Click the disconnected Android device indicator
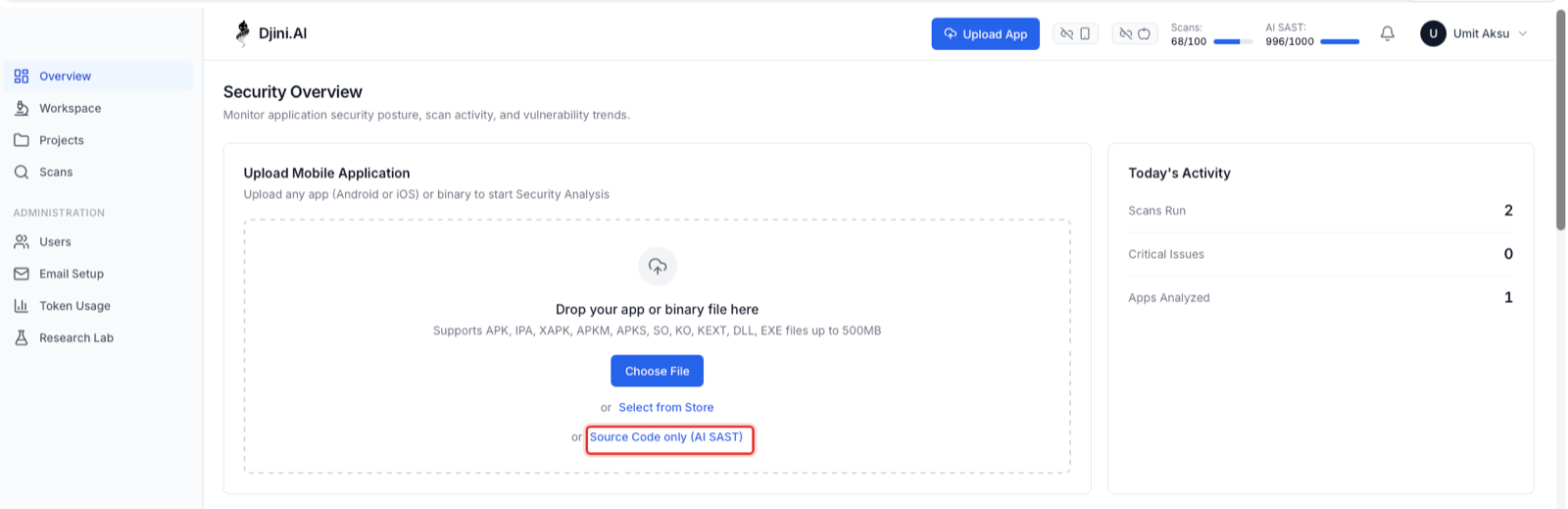Image resolution: width=1568 pixels, height=509 pixels. point(1075,34)
